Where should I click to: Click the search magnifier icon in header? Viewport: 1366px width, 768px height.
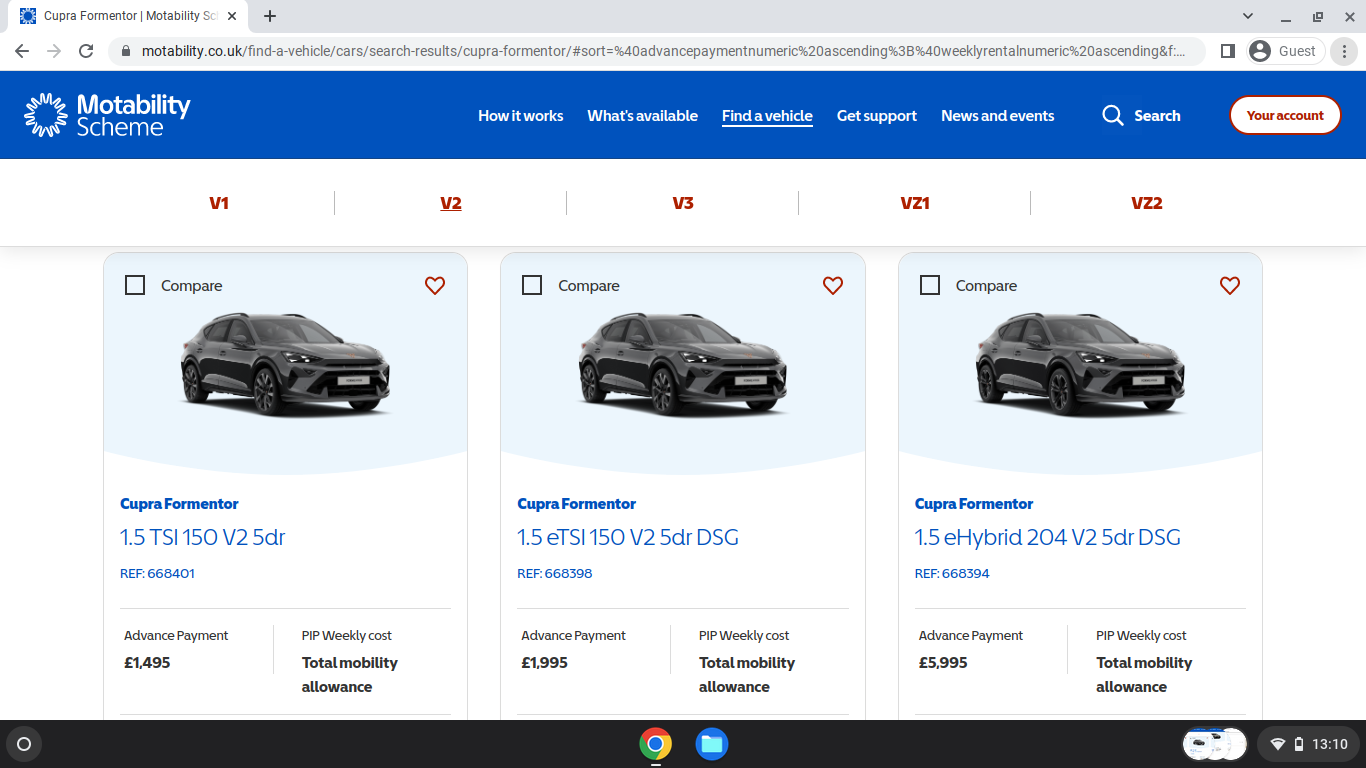coord(1113,116)
